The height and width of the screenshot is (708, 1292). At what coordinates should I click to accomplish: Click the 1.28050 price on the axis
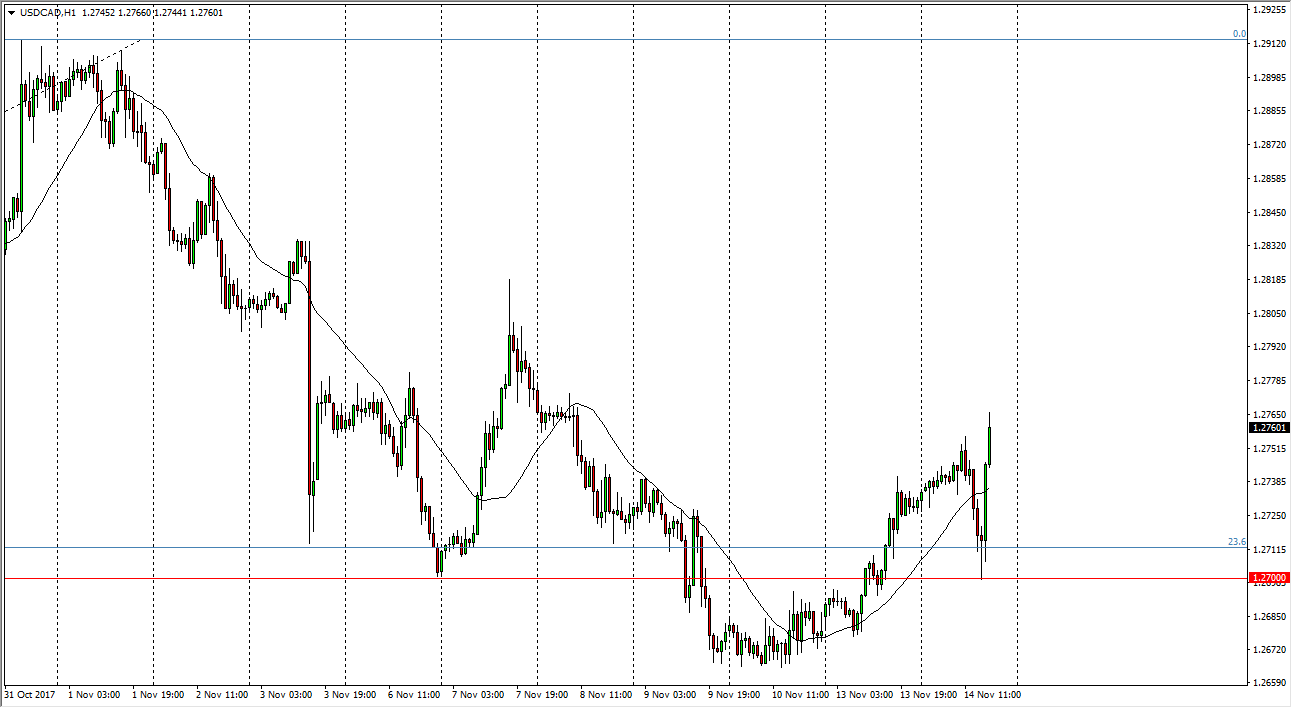[1269, 313]
